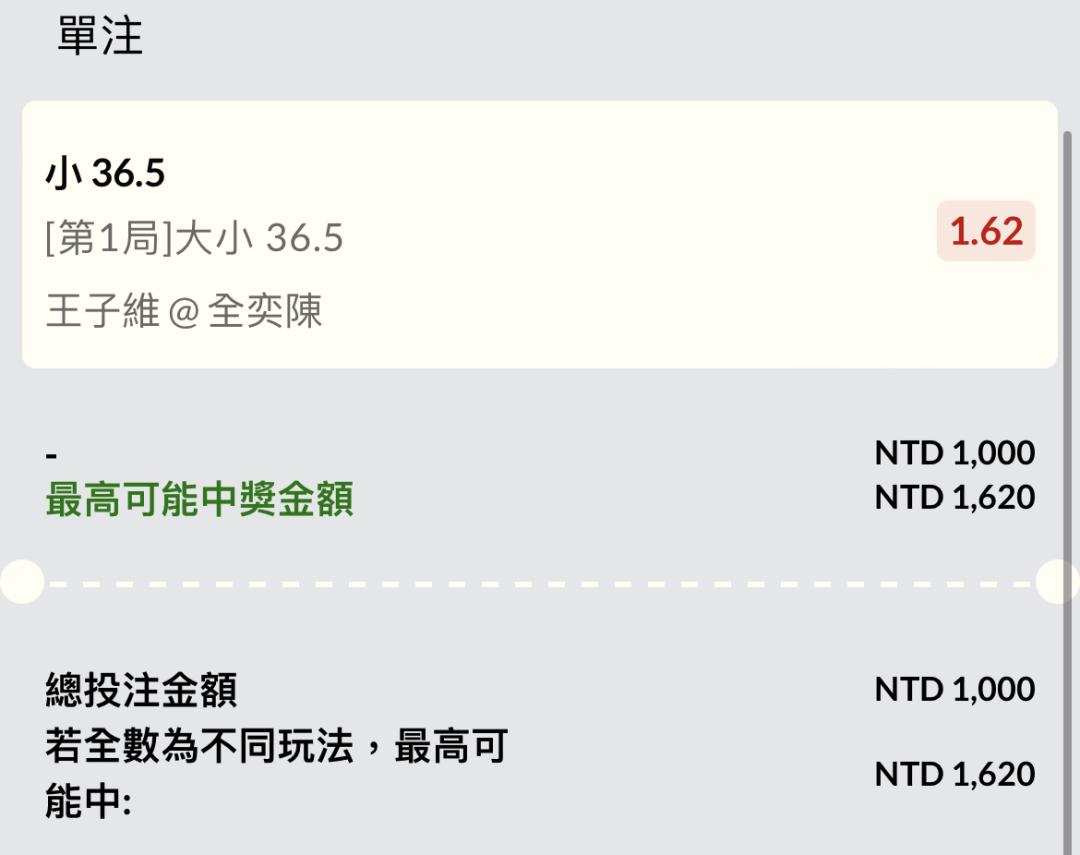Select the 小 36.5 bet title

tap(105, 172)
